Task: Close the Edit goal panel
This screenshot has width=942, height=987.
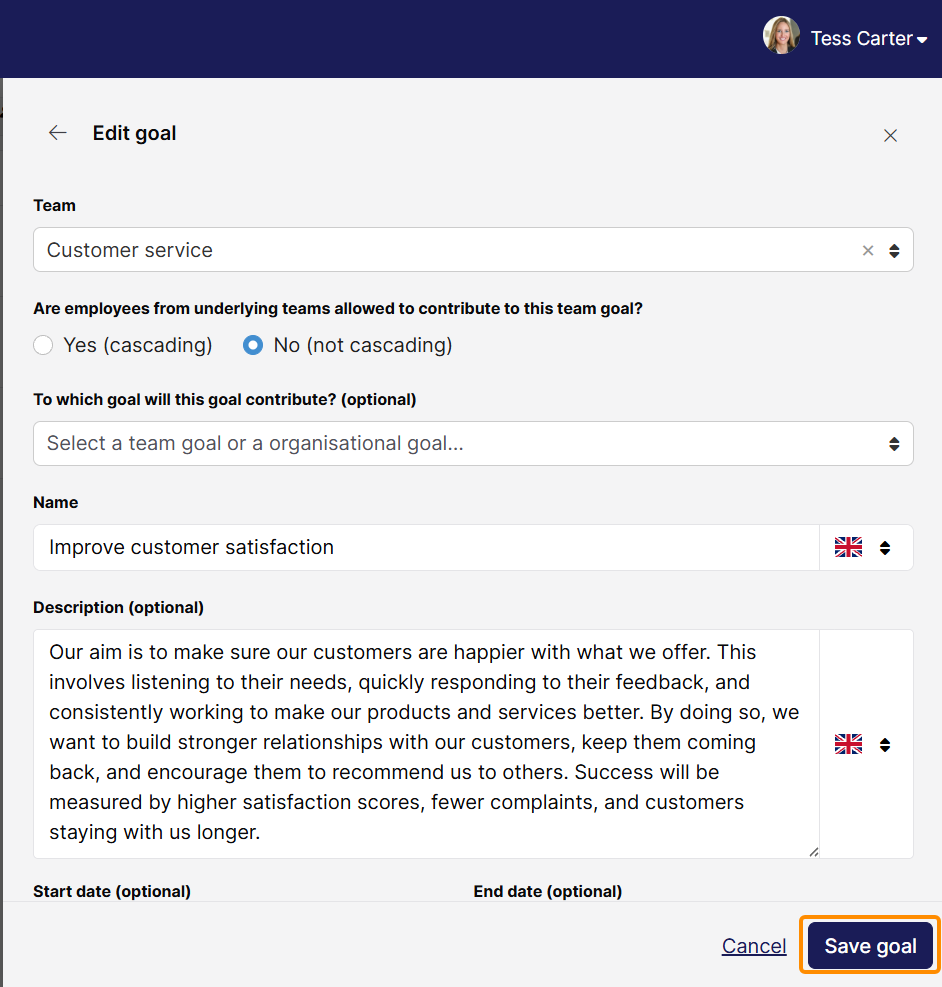Action: (890, 135)
